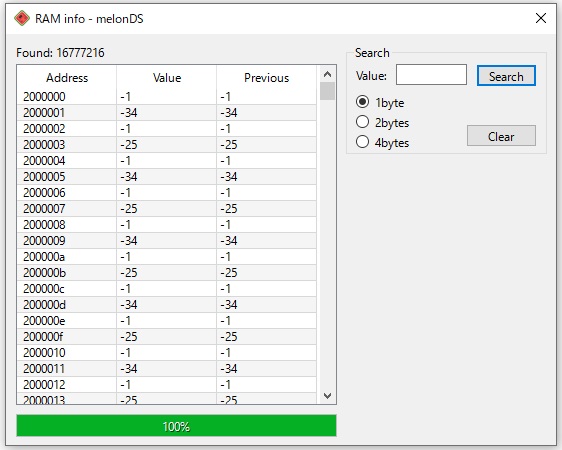Image resolution: width=562 pixels, height=450 pixels.
Task: Click the Address column header
Action: [67, 78]
